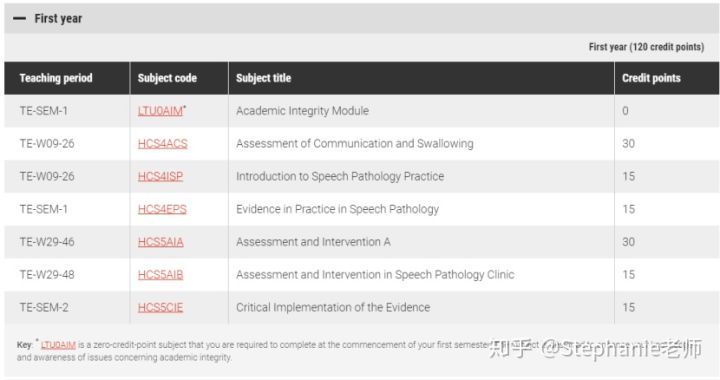Click the minus icon beside First year
720x380 pixels.
click(19, 19)
